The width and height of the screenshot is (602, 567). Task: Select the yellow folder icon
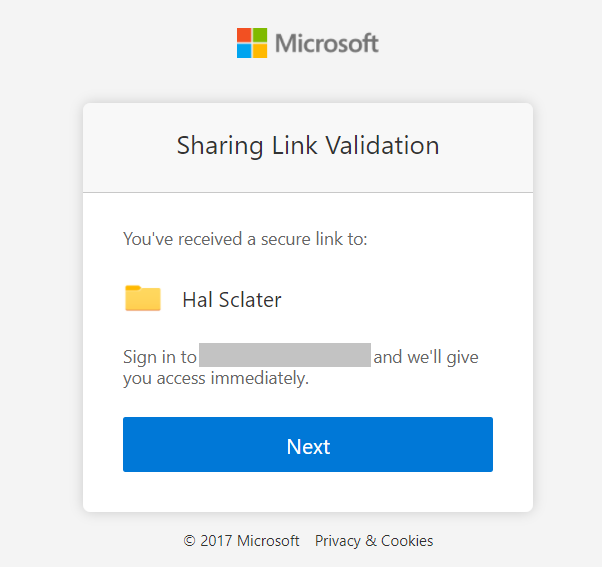click(x=143, y=298)
